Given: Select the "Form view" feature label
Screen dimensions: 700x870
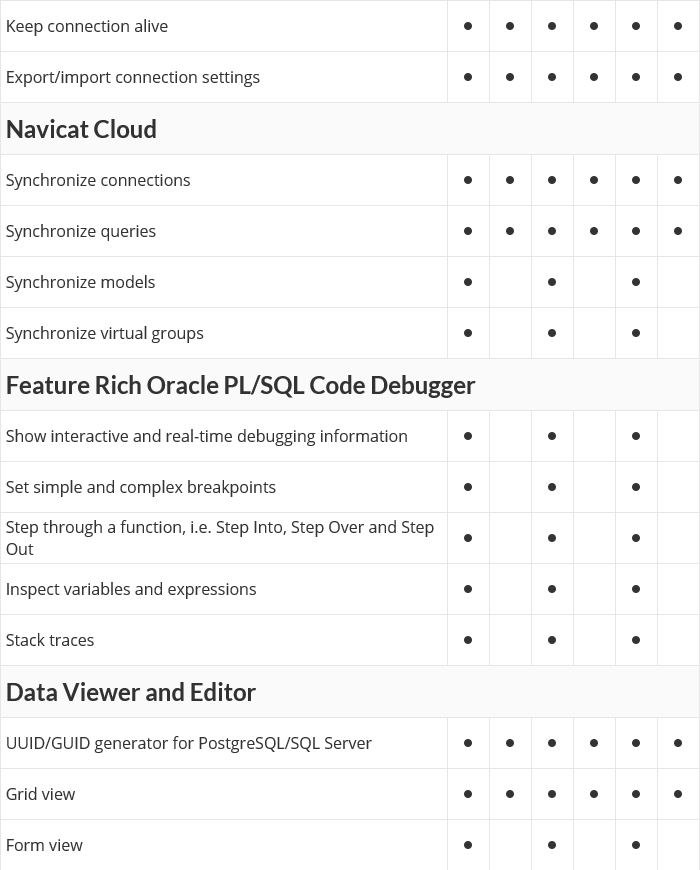Looking at the screenshot, I should 44,845.
